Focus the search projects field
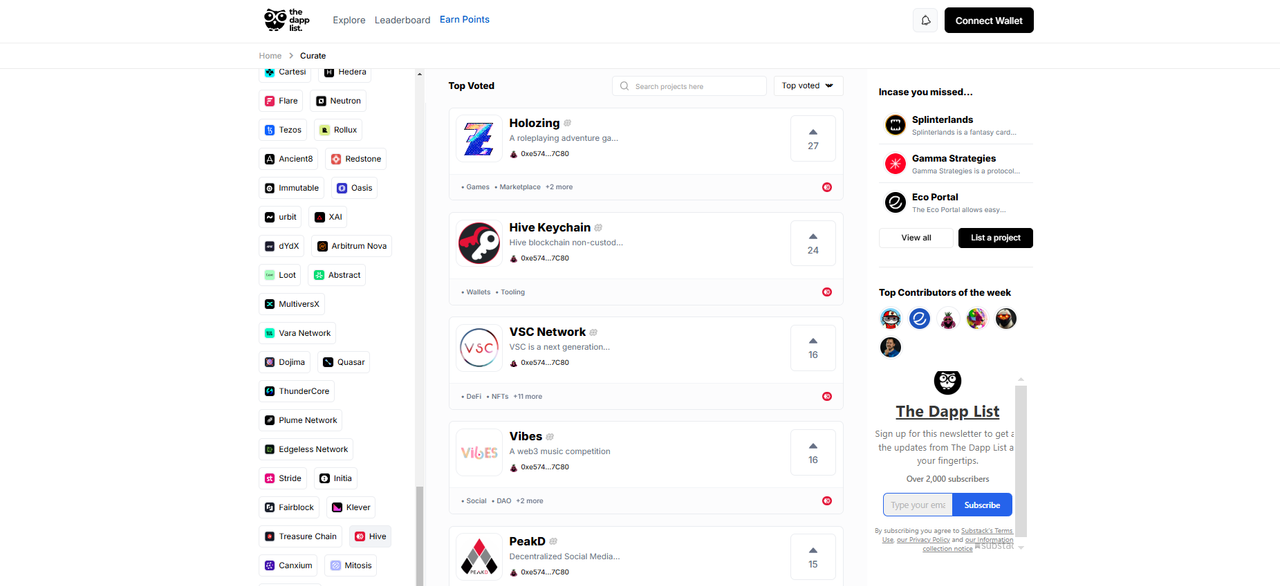 (690, 86)
